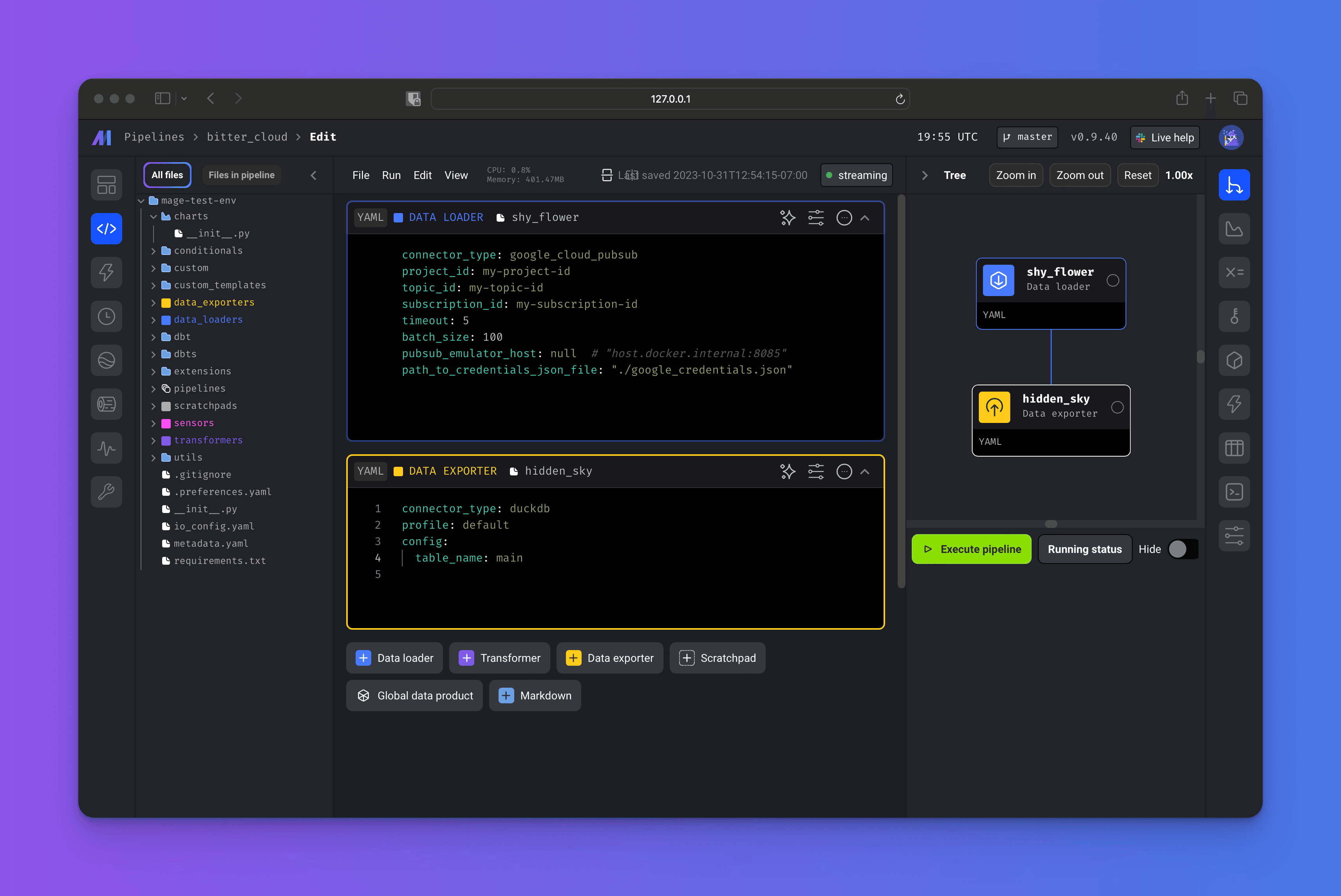This screenshot has height=896, width=1341.
Task: Open the pipeline runs clock icon
Action: click(106, 316)
